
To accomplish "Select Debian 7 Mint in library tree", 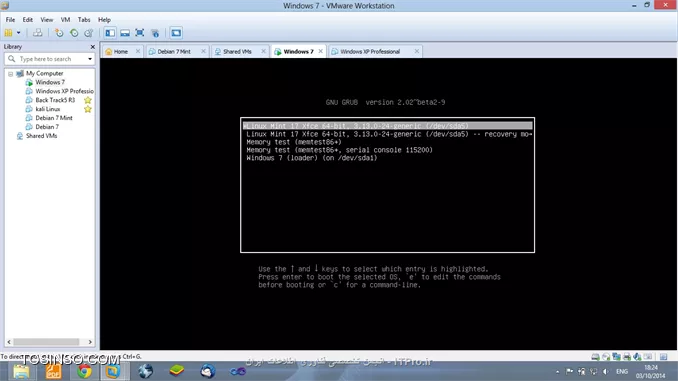I will [x=54, y=118].
